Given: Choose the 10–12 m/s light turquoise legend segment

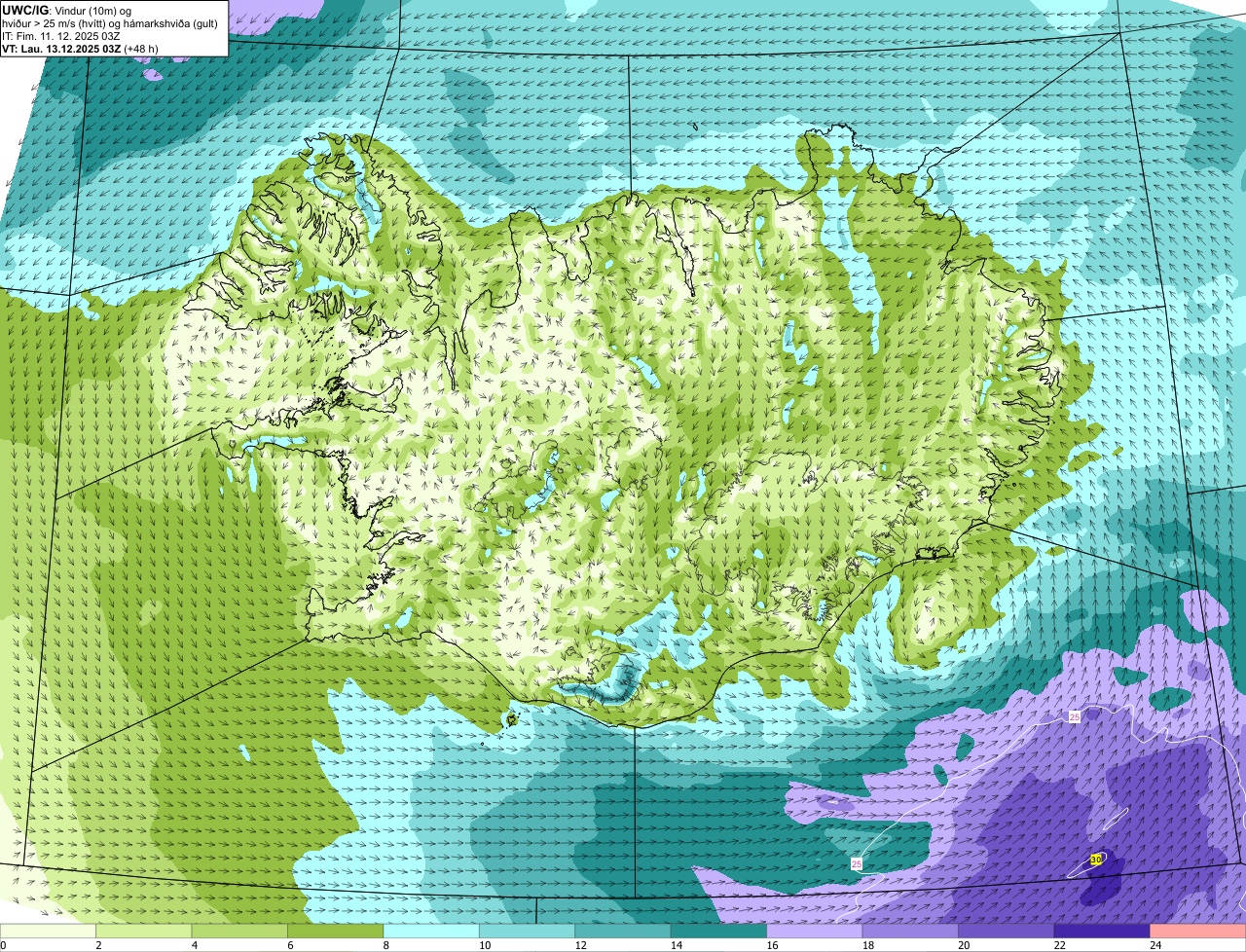Looking at the screenshot, I should 527,931.
